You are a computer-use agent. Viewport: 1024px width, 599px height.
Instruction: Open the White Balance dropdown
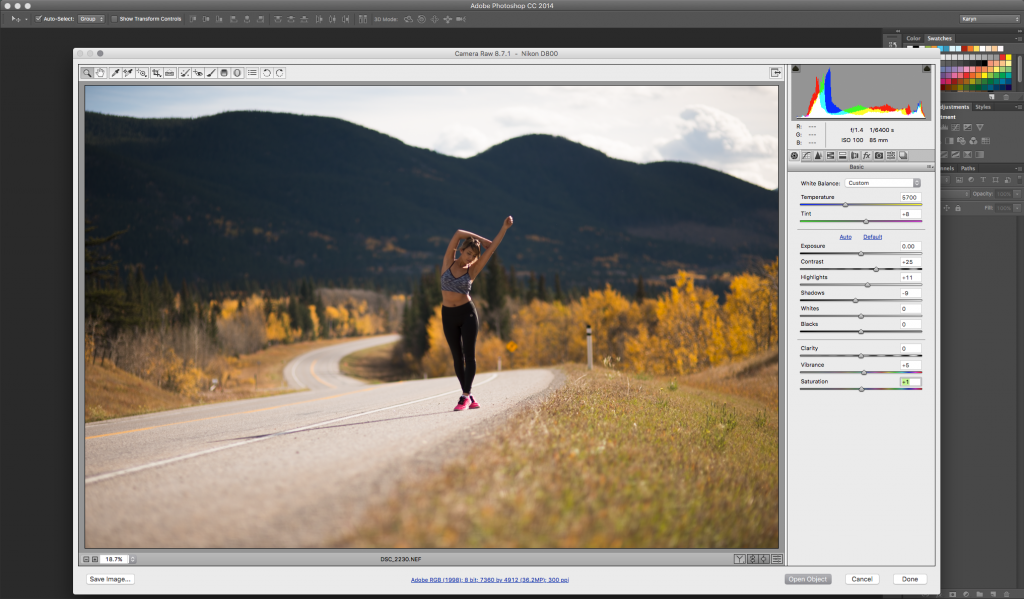883,183
